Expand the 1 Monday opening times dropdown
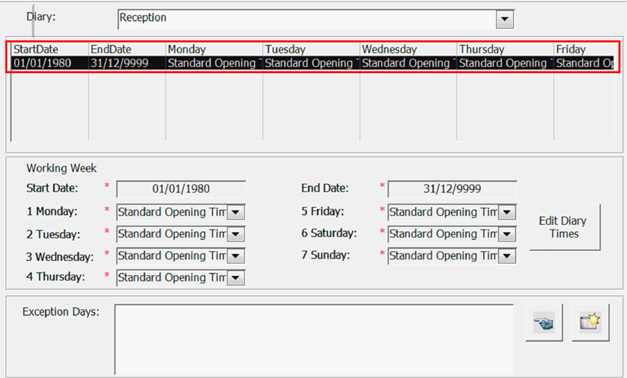Image resolution: width=627 pixels, height=378 pixels. point(236,212)
